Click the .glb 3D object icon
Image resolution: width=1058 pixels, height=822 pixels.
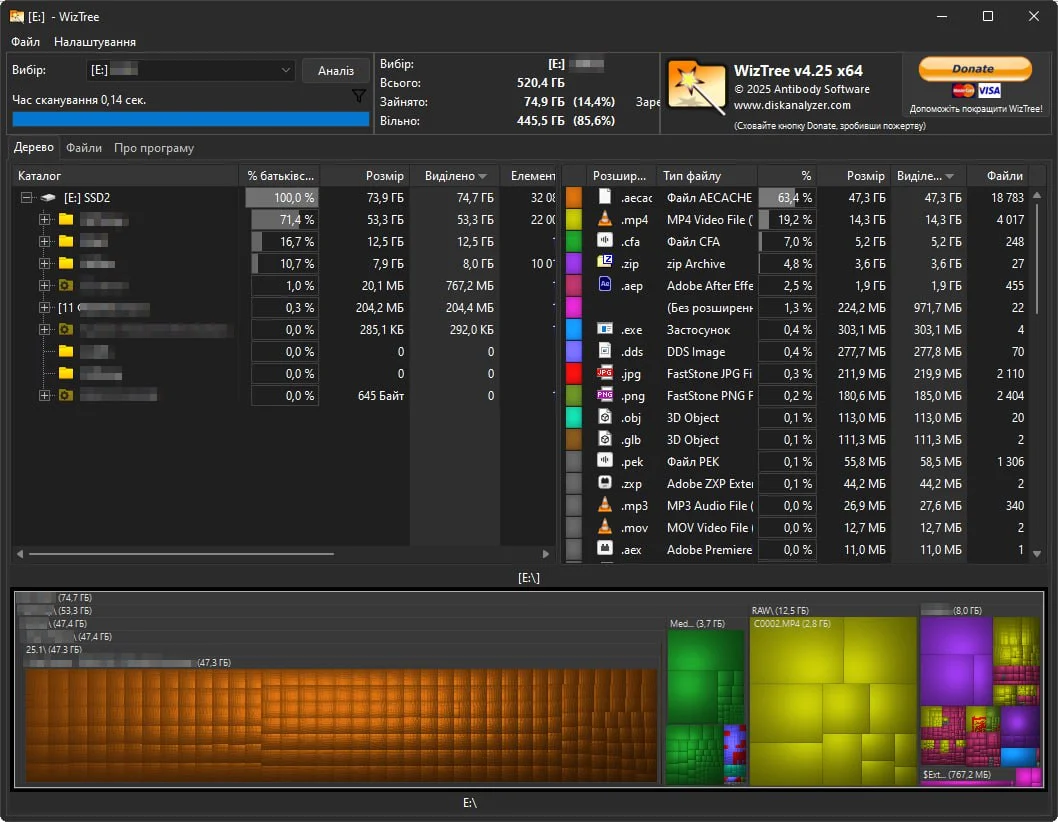click(605, 439)
